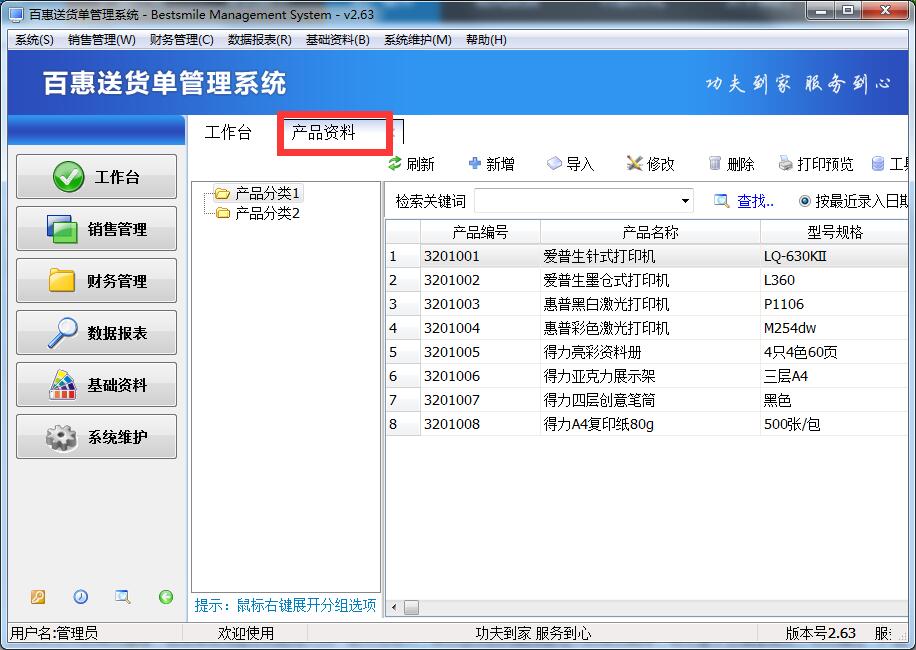The height and width of the screenshot is (650, 916).
Task: Click the 刷新 refresh toolbar icon
Action: pyautogui.click(x=395, y=164)
